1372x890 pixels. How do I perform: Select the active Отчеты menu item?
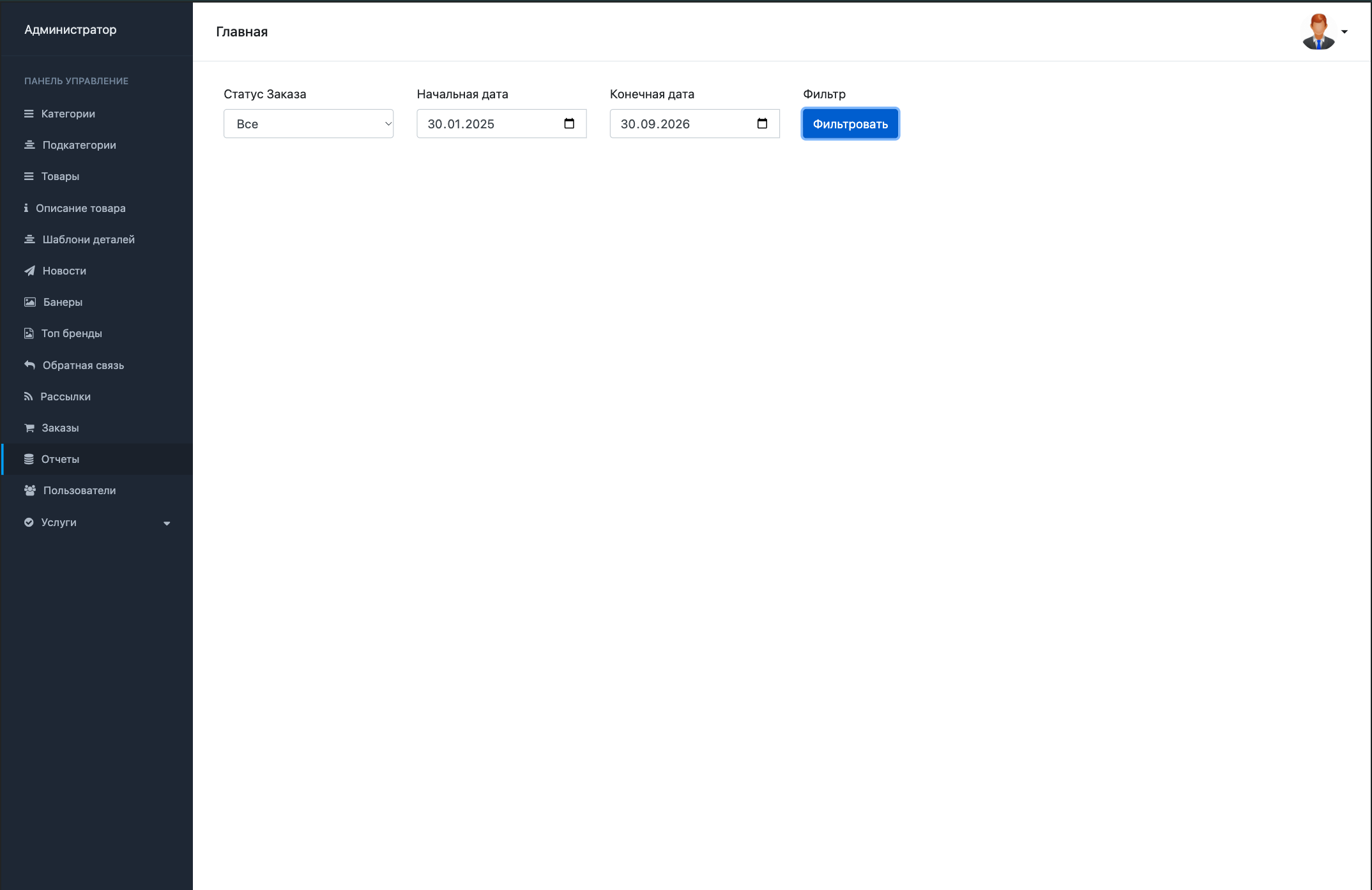pyautogui.click(x=96, y=459)
